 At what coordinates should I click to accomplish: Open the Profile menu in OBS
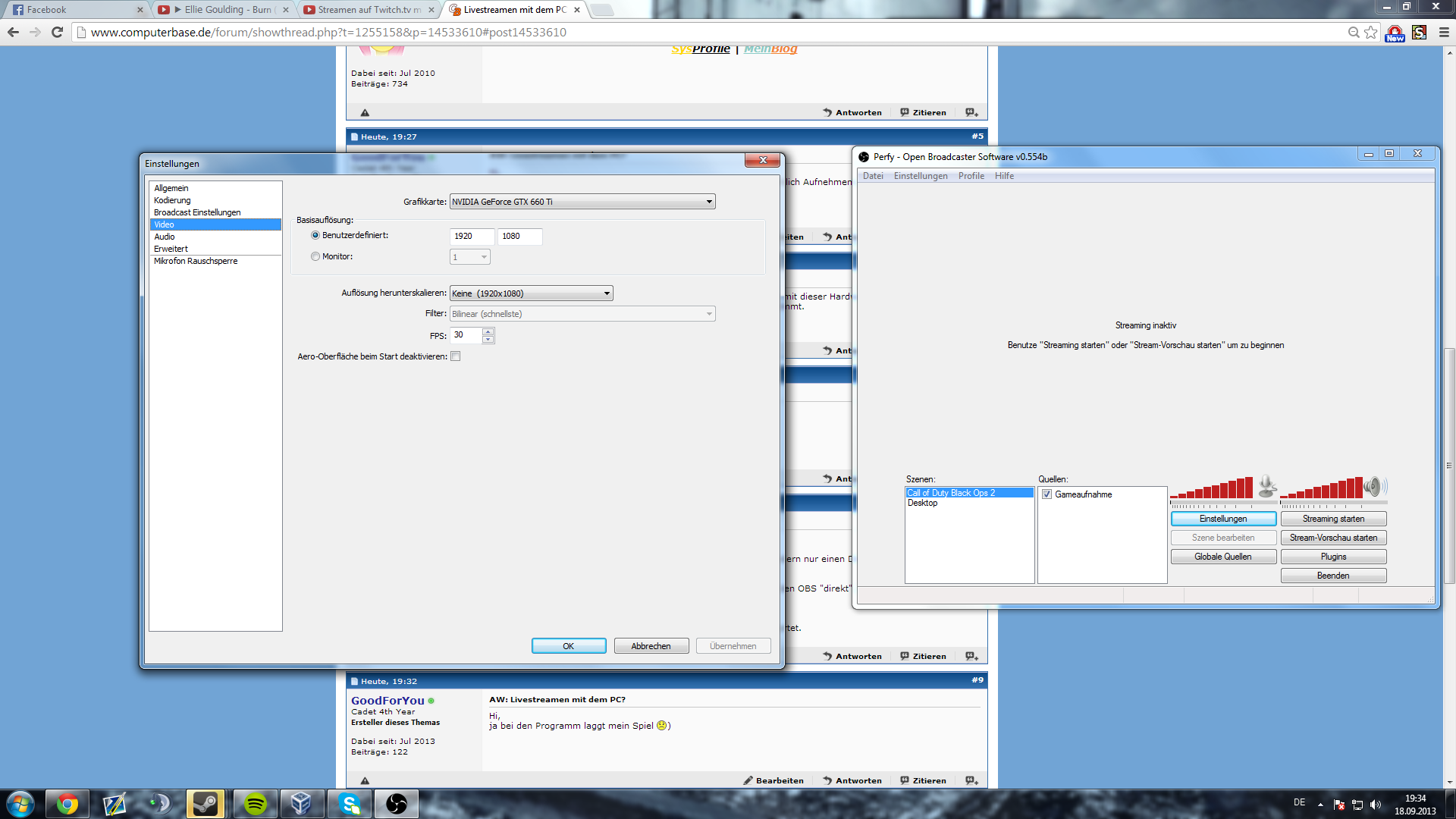[x=971, y=176]
